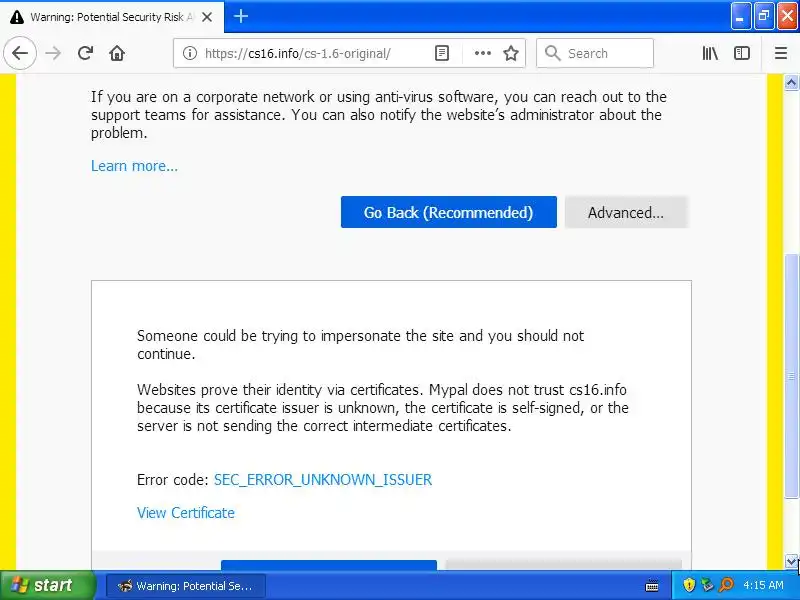Click the tray icon beside the shield
Viewport: 800px width, 600px height.
coord(707,585)
